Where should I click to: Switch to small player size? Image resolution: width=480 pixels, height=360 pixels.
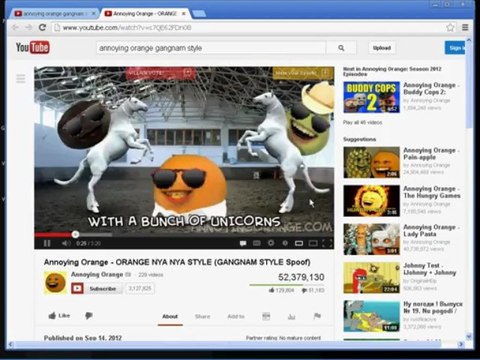click(x=299, y=243)
